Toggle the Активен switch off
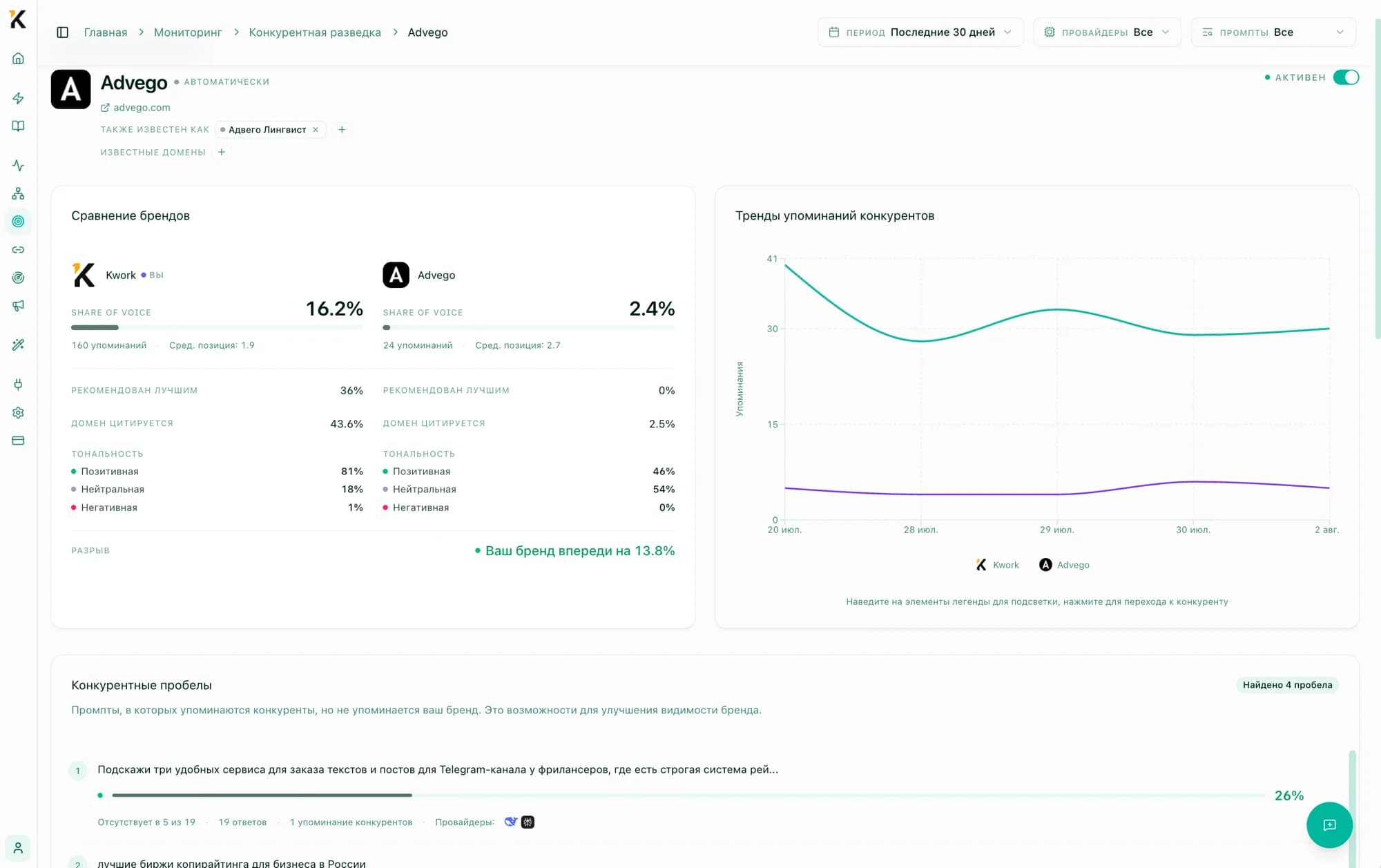The height and width of the screenshot is (868, 1381). 1346,77
